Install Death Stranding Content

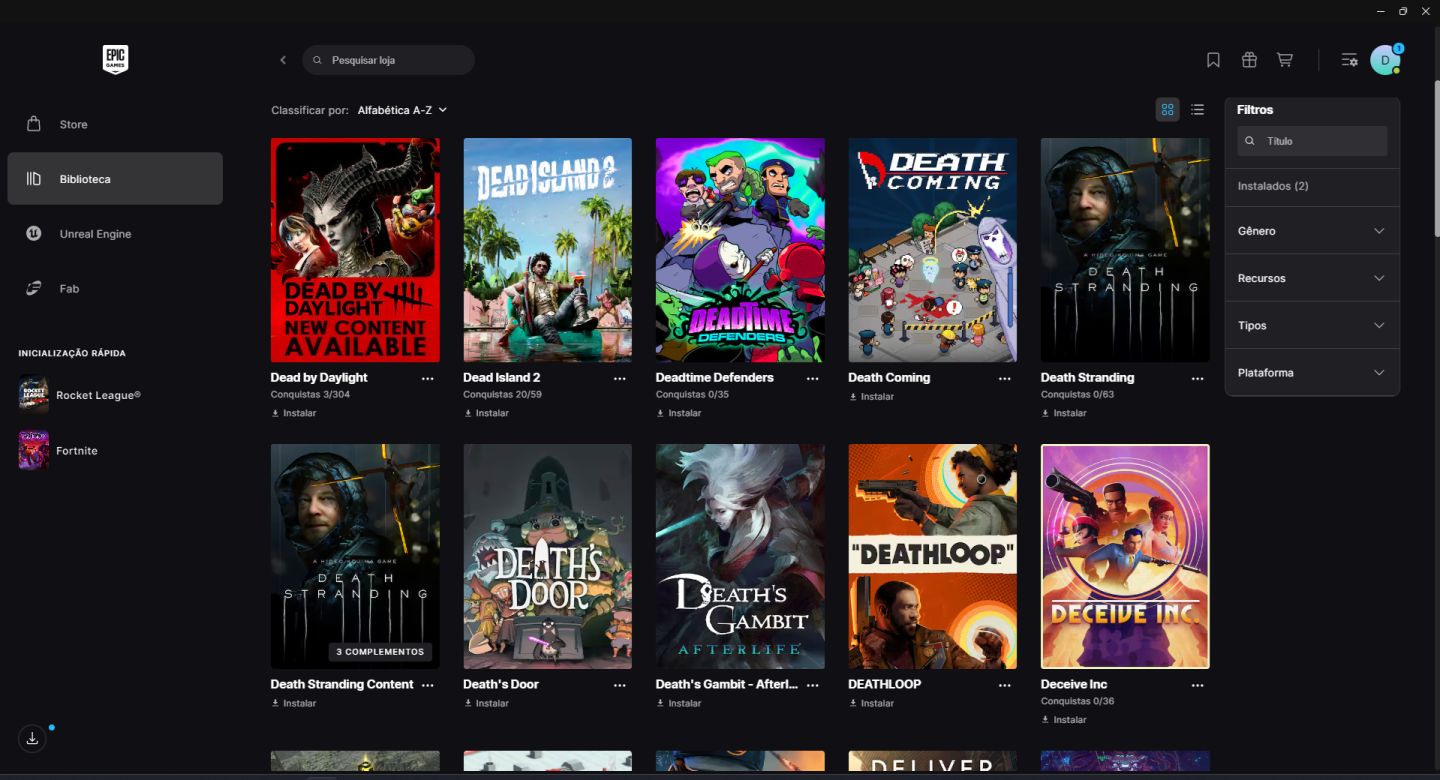coord(294,703)
